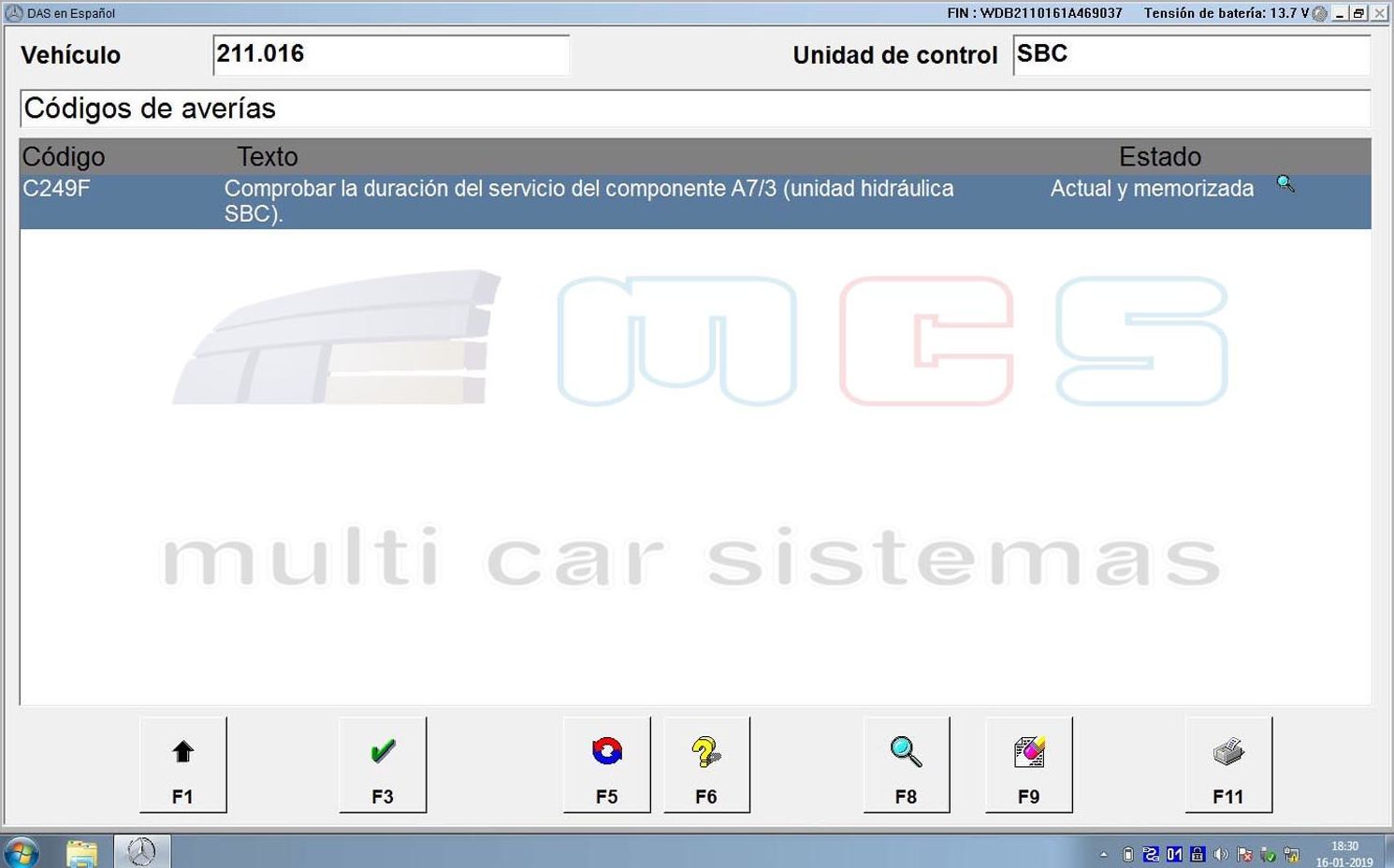
Task: Open details magnifier icon on C249F row
Action: tap(1285, 184)
